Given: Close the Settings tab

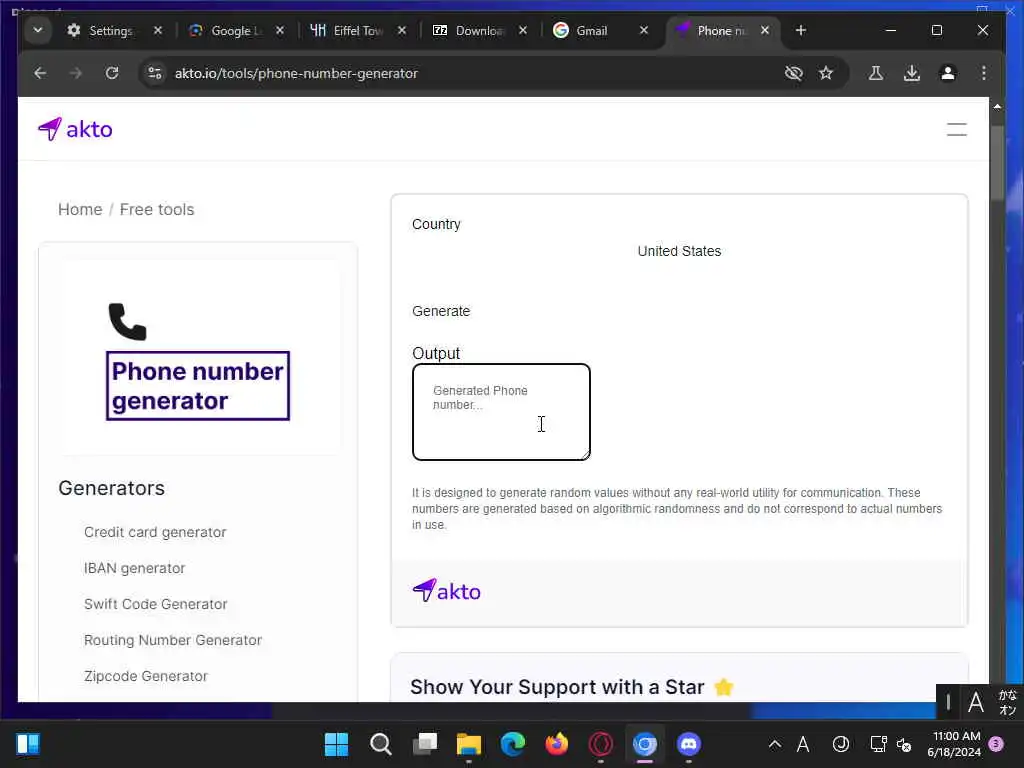Looking at the screenshot, I should 157,31.
